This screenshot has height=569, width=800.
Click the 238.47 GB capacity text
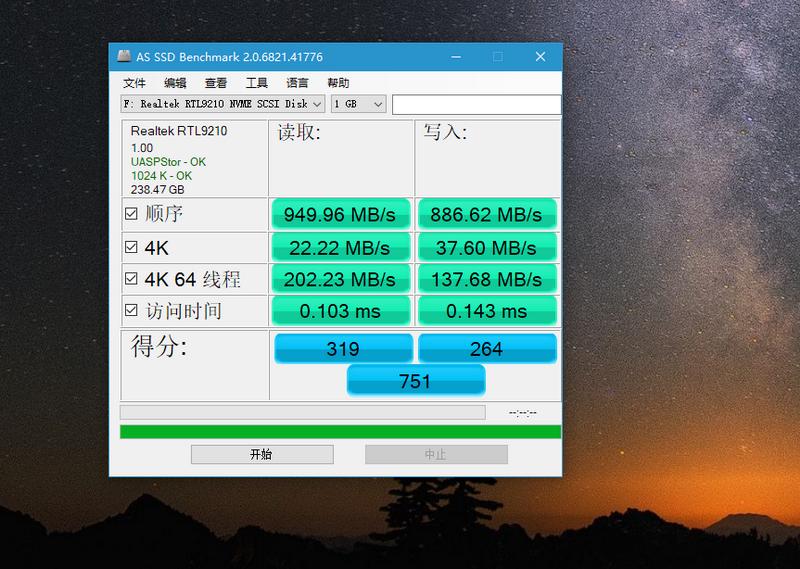157,189
